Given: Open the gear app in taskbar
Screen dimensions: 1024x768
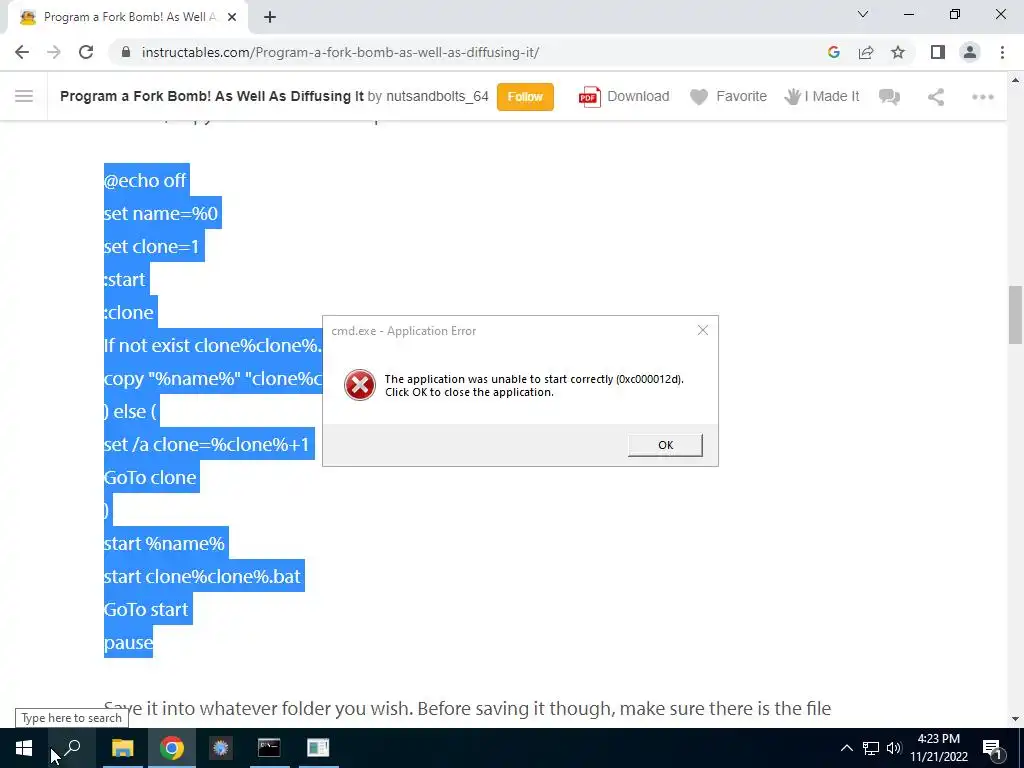Looking at the screenshot, I should (221, 748).
